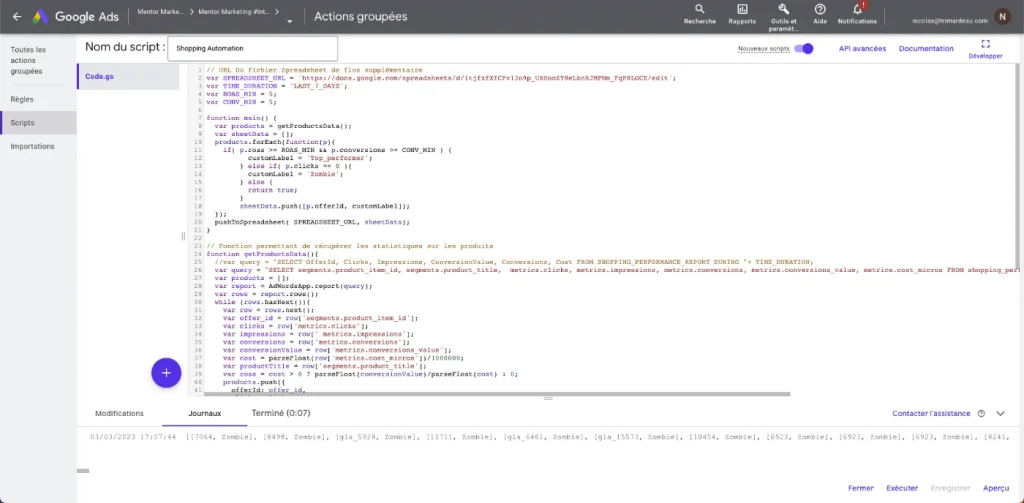Click the 'function main() {' code line
The height and width of the screenshot is (503, 1024).
[242, 118]
